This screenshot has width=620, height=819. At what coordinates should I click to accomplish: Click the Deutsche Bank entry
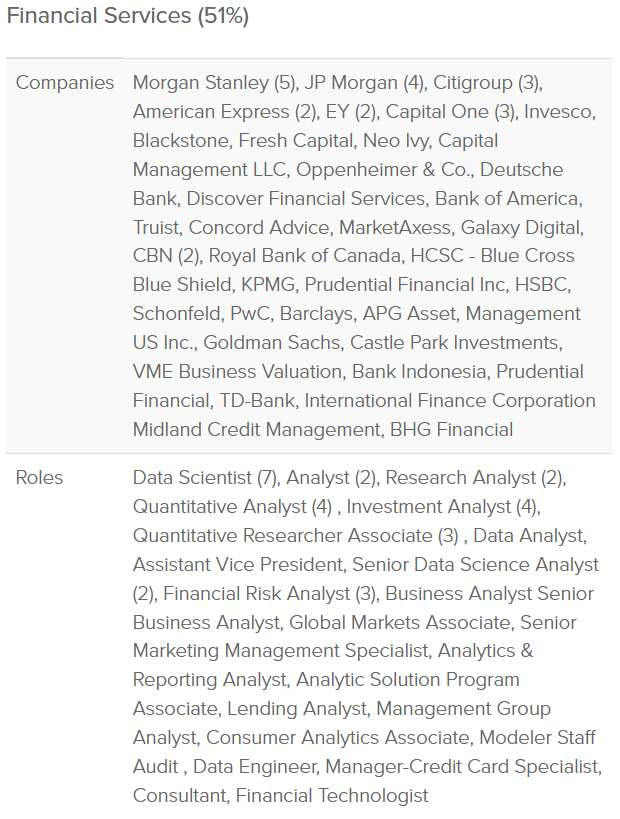[x=348, y=184]
